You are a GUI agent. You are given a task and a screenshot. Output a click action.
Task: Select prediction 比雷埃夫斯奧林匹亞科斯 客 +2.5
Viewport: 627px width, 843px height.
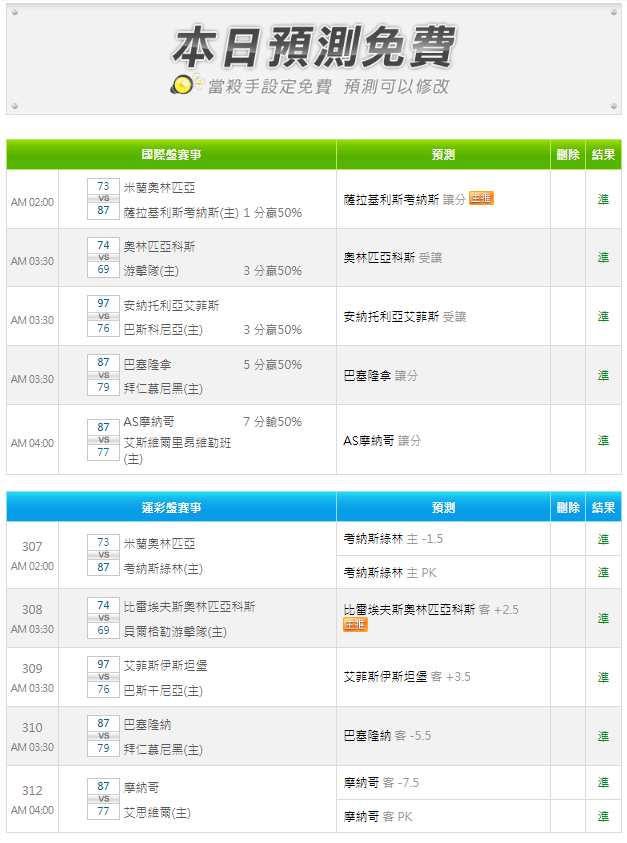431,610
